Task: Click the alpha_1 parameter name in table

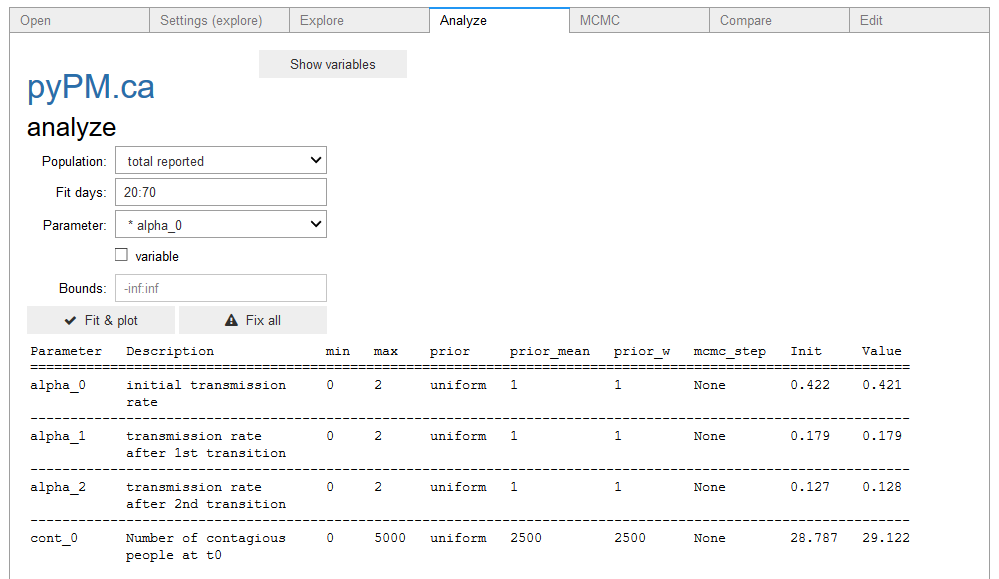Action: (58, 436)
